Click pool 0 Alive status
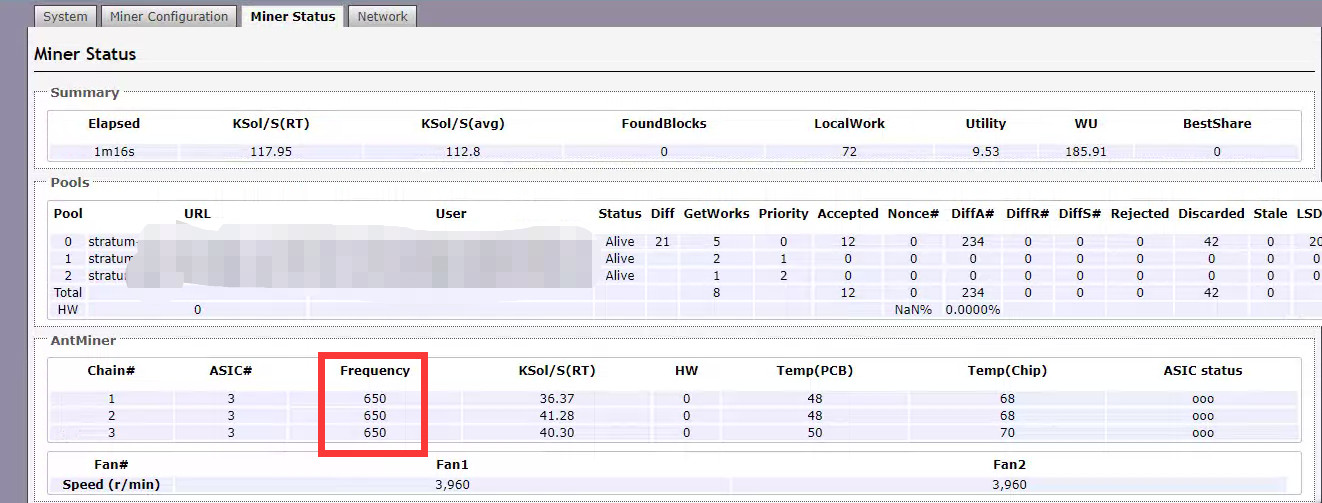The width and height of the screenshot is (1322, 503). click(x=620, y=241)
